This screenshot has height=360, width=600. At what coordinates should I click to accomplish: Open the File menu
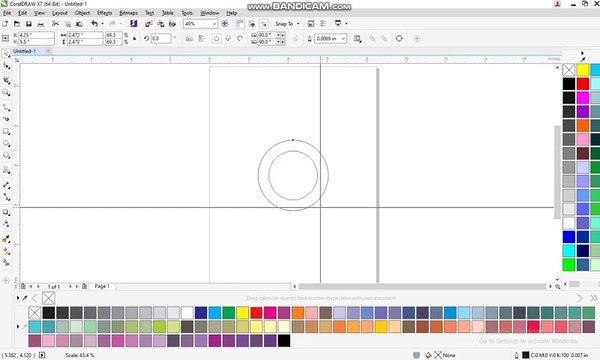7,13
